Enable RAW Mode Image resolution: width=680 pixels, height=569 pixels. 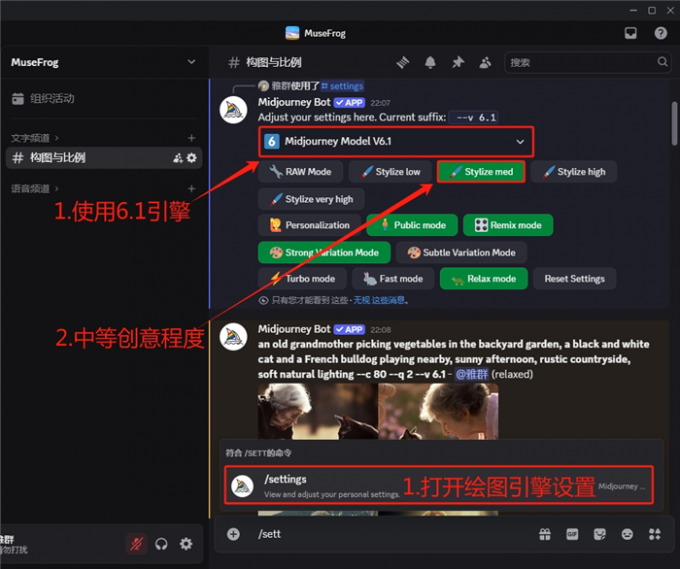point(301,172)
